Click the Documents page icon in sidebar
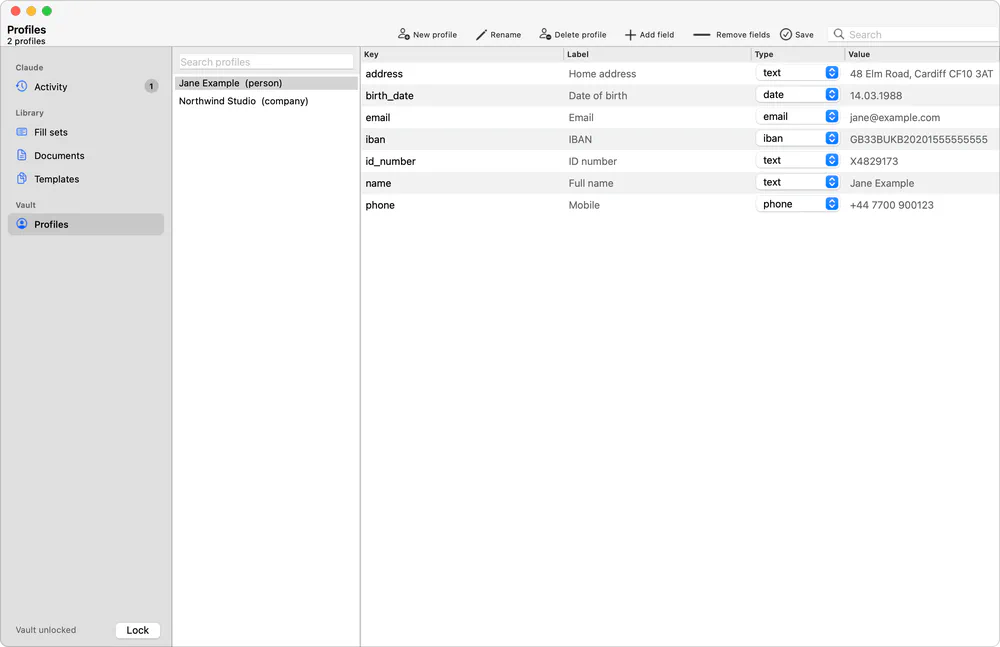 [x=22, y=155]
